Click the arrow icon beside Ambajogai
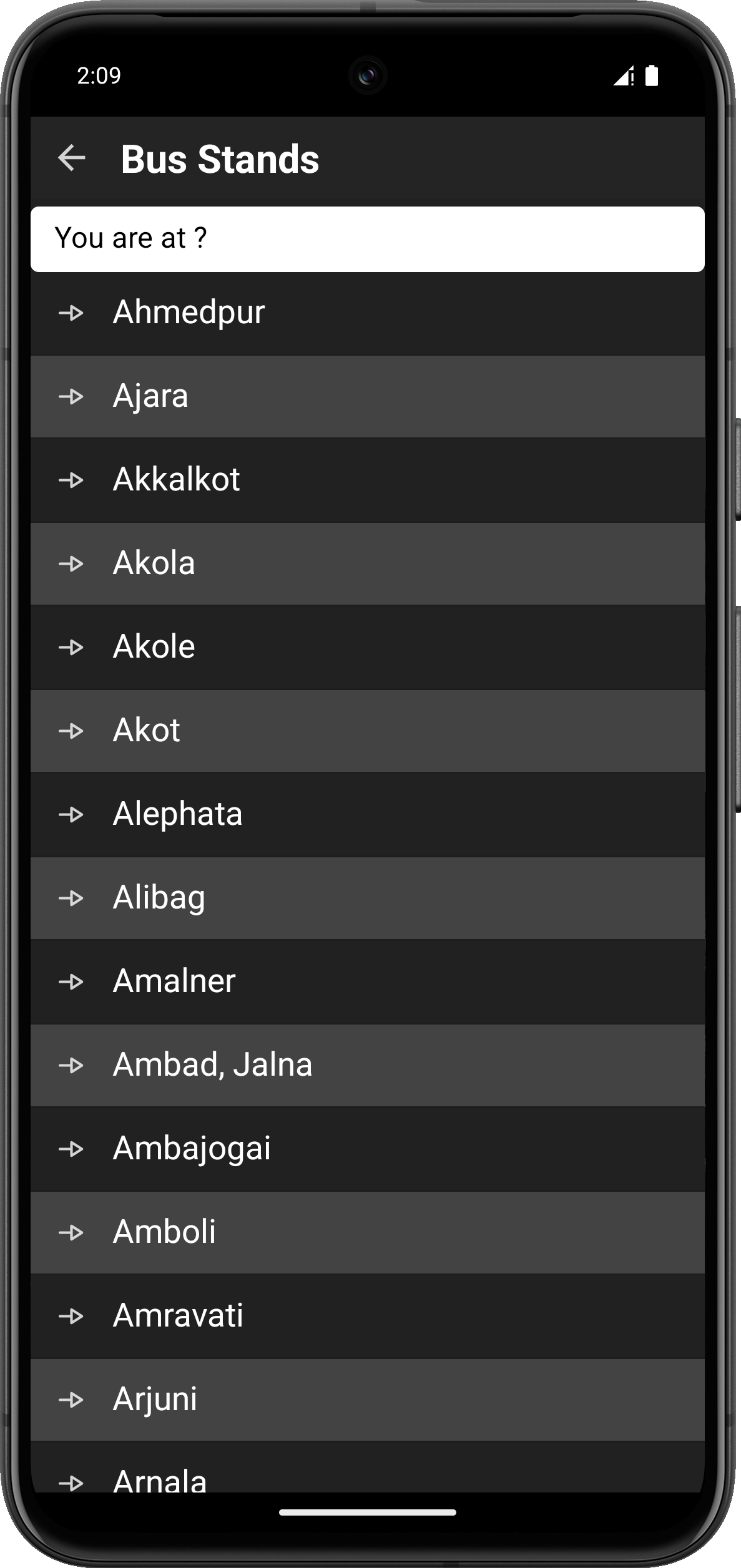Screen dimensions: 741x1568 [x=71, y=1149]
